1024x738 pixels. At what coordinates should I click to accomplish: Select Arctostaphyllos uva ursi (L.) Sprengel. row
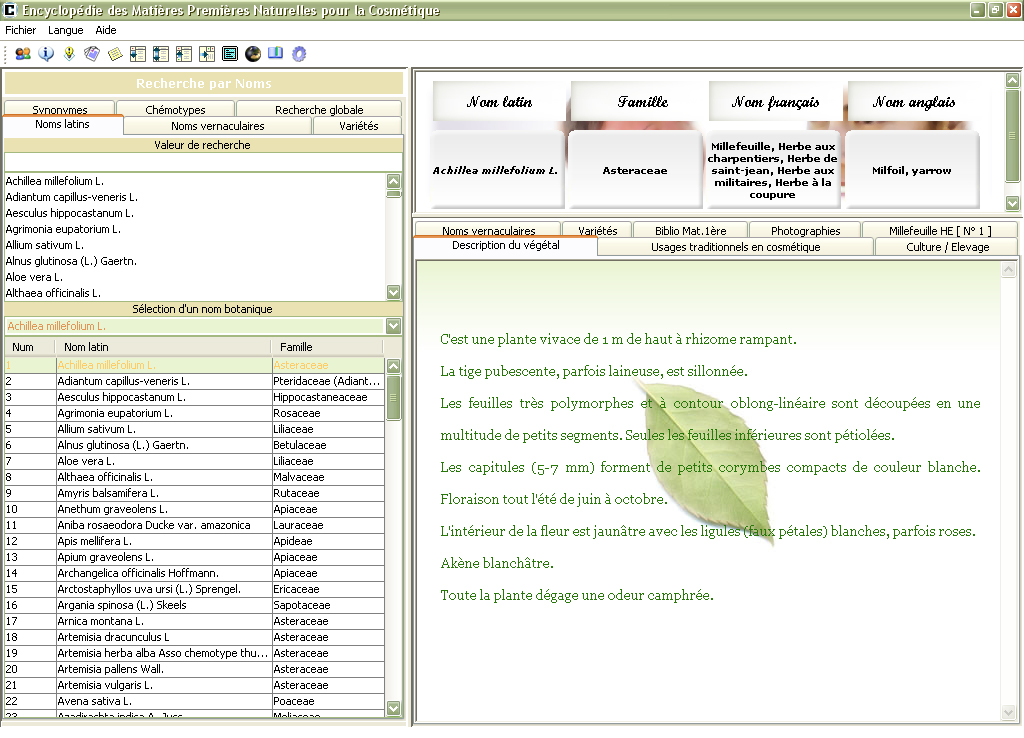tap(194, 589)
